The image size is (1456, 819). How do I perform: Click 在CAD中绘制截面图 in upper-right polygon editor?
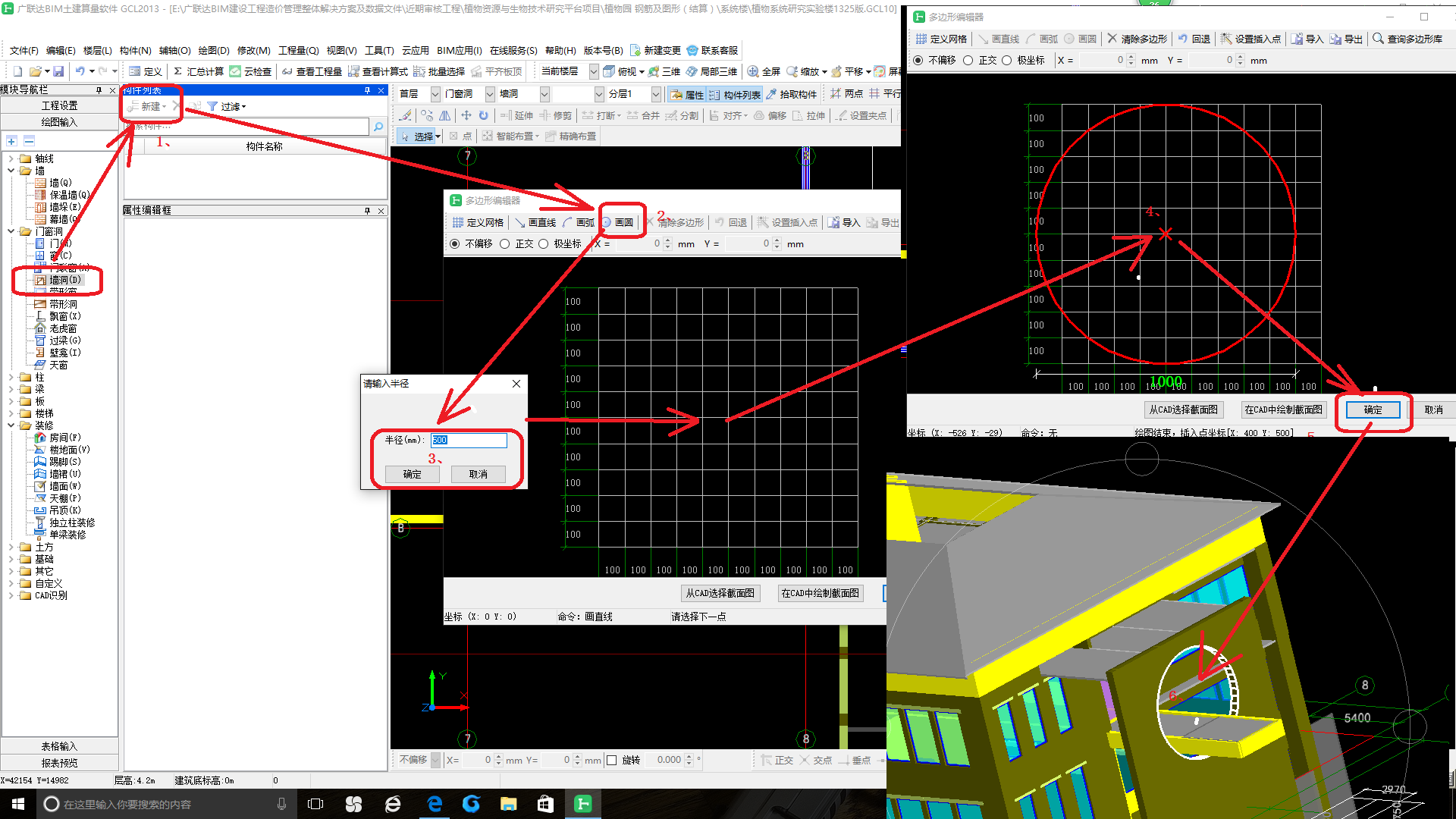(x=1283, y=409)
